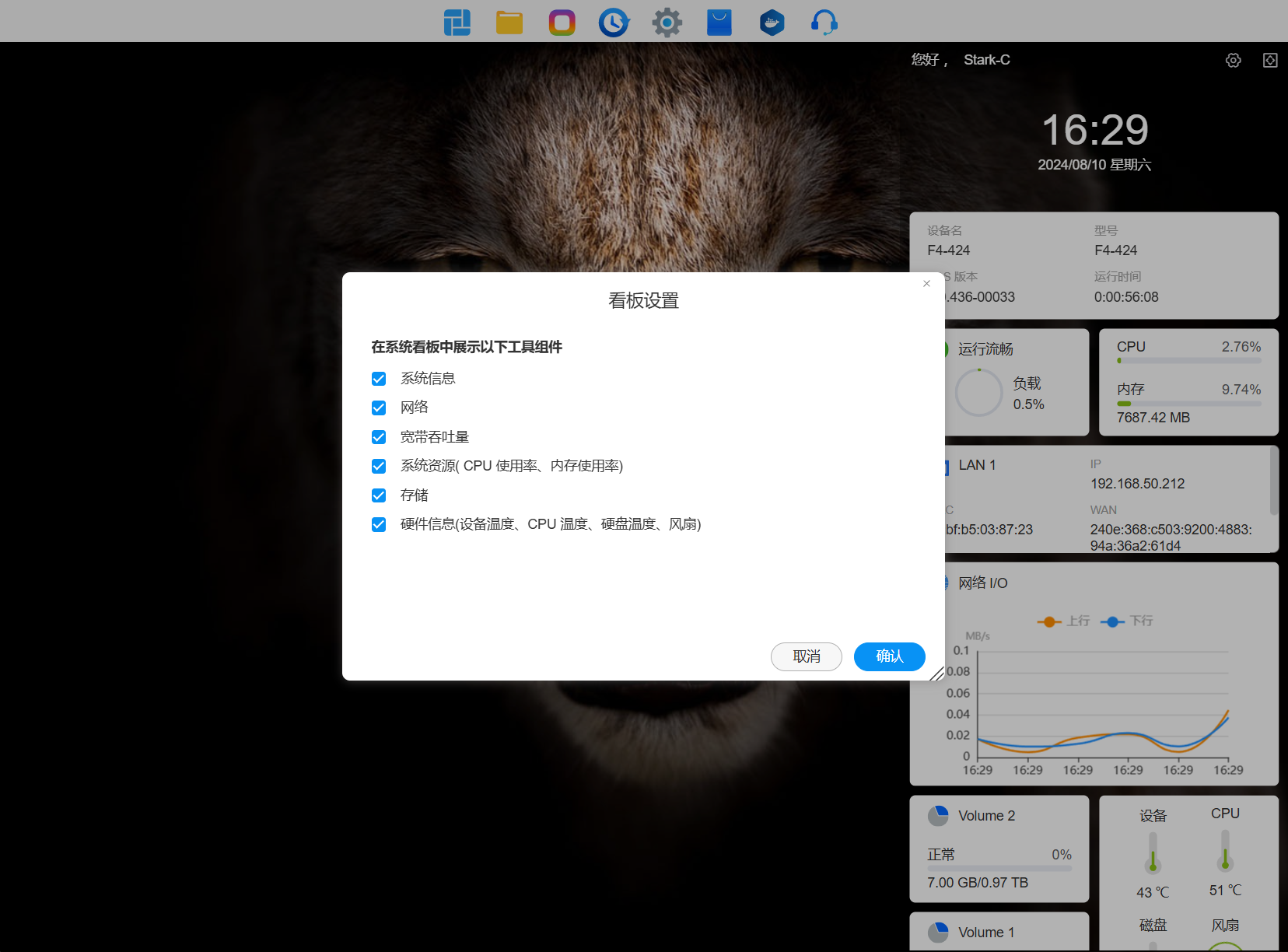Viewport: 1288px width, 952px height.
Task: Uncheck the 存储 checkbox
Action: click(379, 495)
